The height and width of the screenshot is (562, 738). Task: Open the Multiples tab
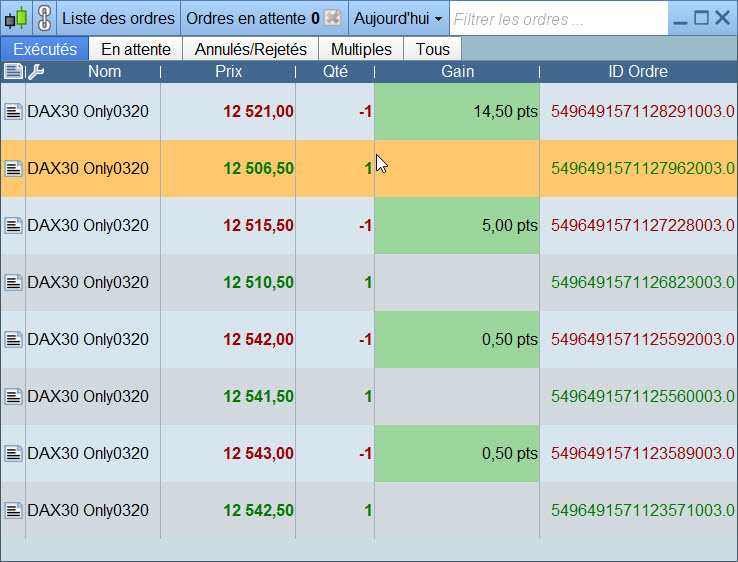(x=361, y=49)
